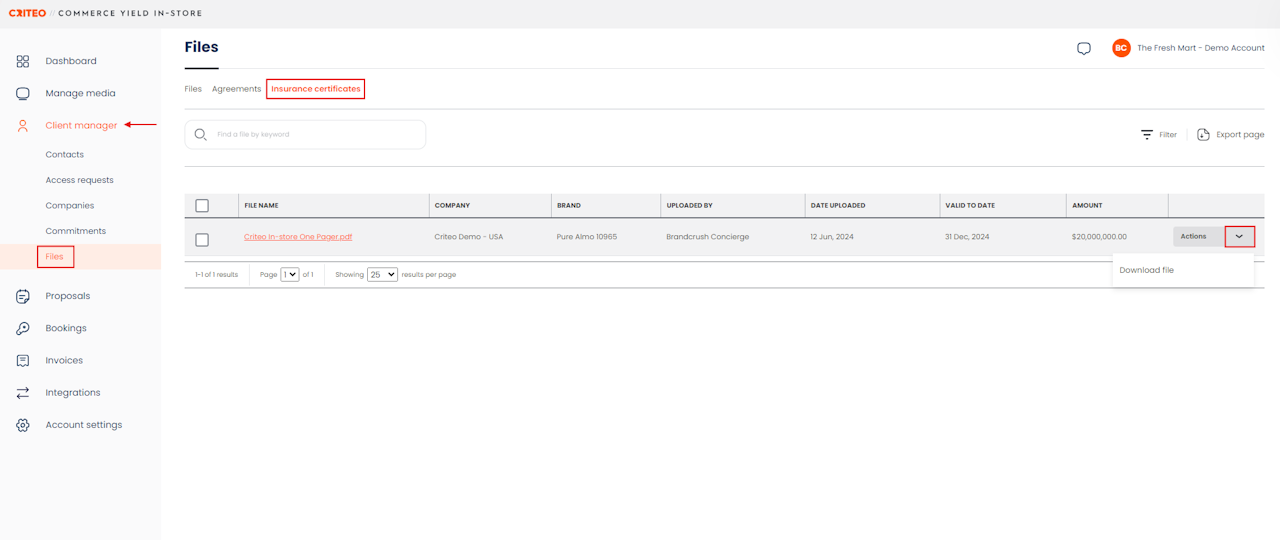
Task: Select Download file from the menu
Action: [x=1146, y=270]
